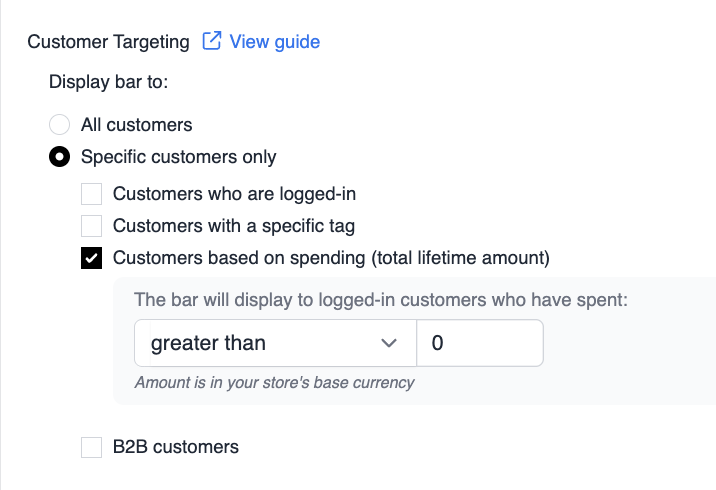Click the spending amount field showing 0
This screenshot has width=716, height=490.
point(480,343)
